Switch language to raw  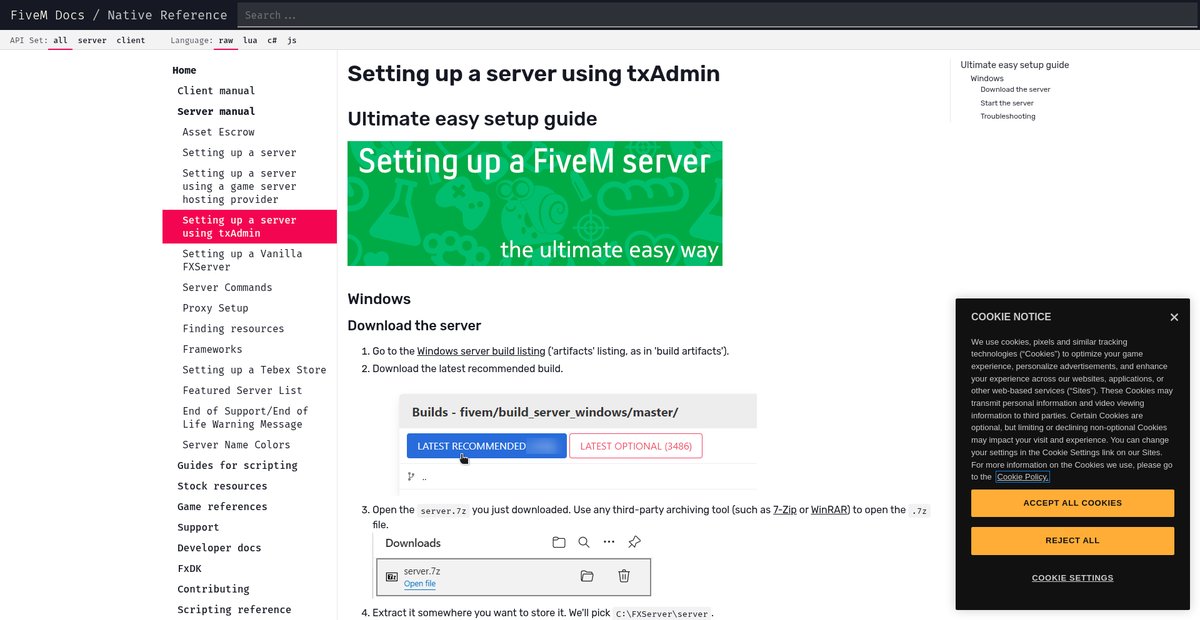point(226,41)
